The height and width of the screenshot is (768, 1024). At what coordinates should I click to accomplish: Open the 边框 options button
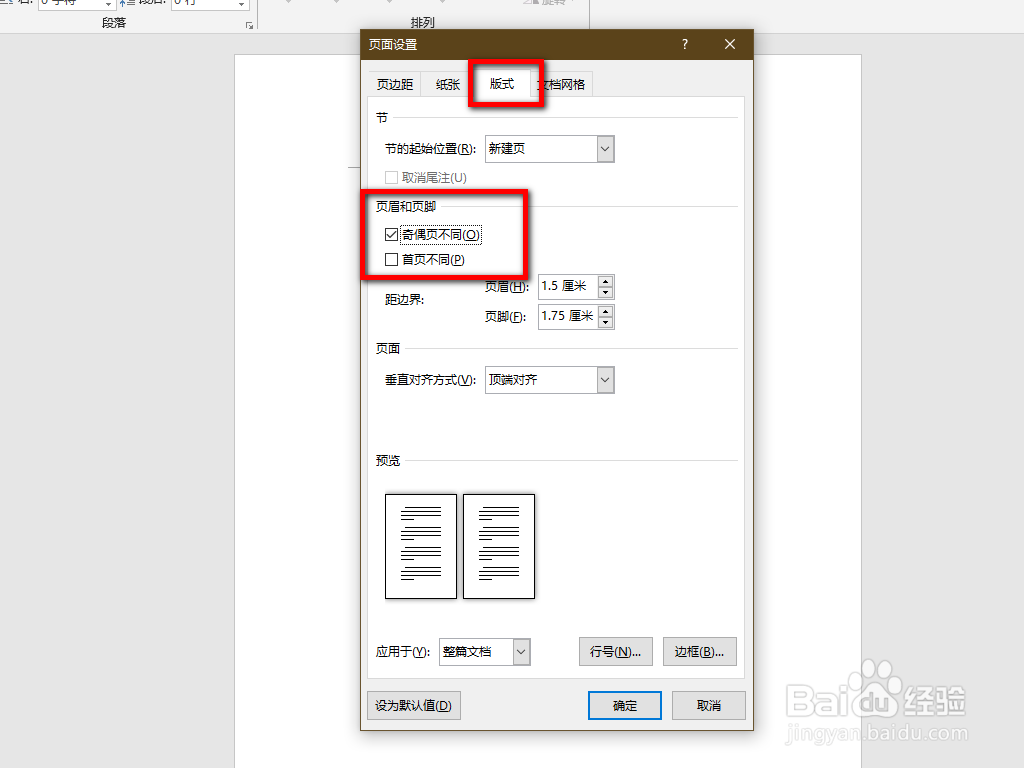pyautogui.click(x=699, y=652)
